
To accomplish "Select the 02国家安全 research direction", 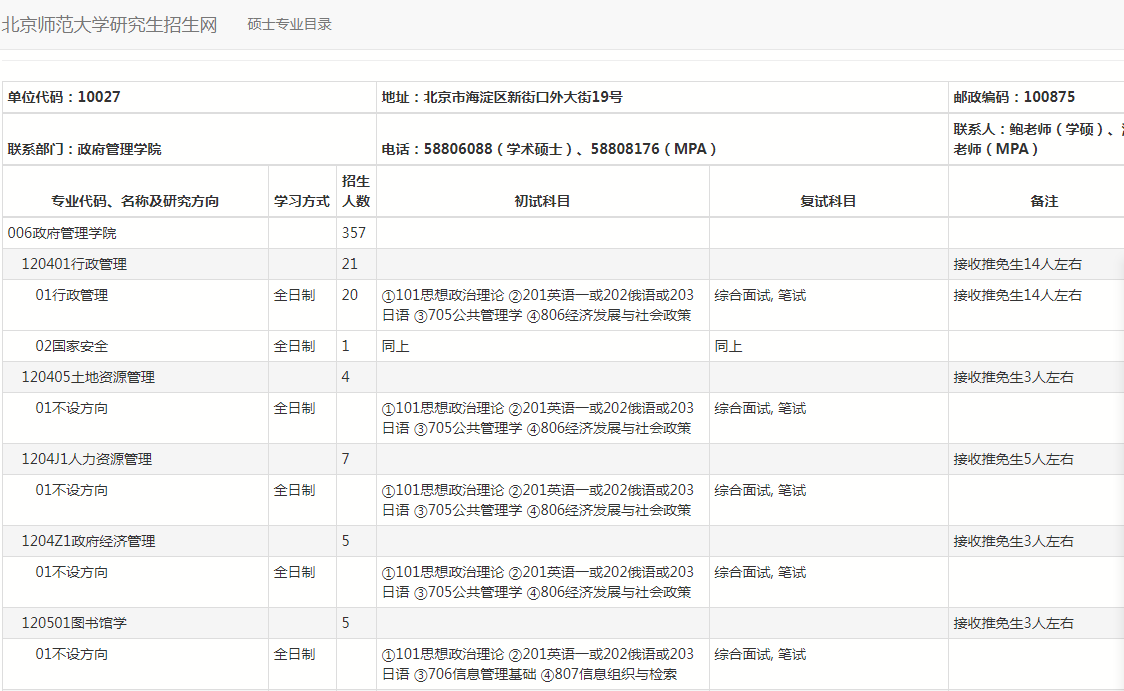I will point(72,346).
